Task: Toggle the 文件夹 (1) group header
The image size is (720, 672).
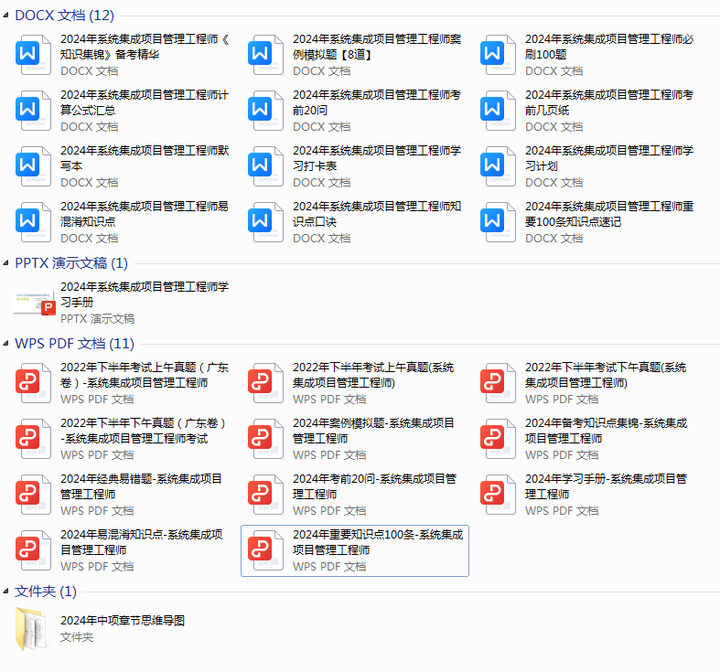Action: (7, 592)
